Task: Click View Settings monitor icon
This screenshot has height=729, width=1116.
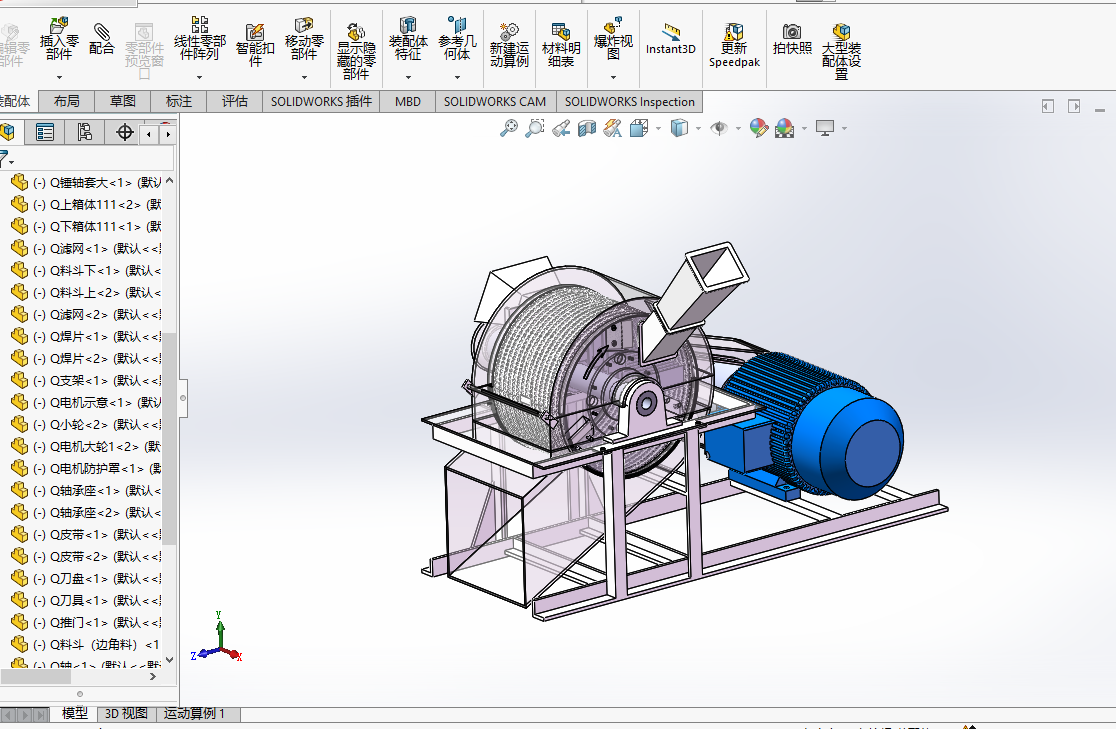Action: [825, 128]
